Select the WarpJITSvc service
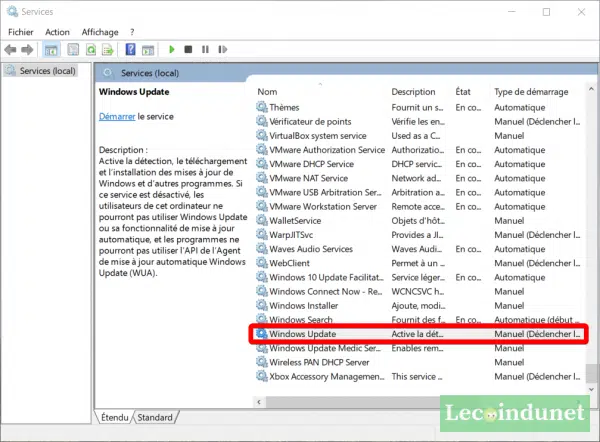This screenshot has height=442, width=600. point(291,235)
